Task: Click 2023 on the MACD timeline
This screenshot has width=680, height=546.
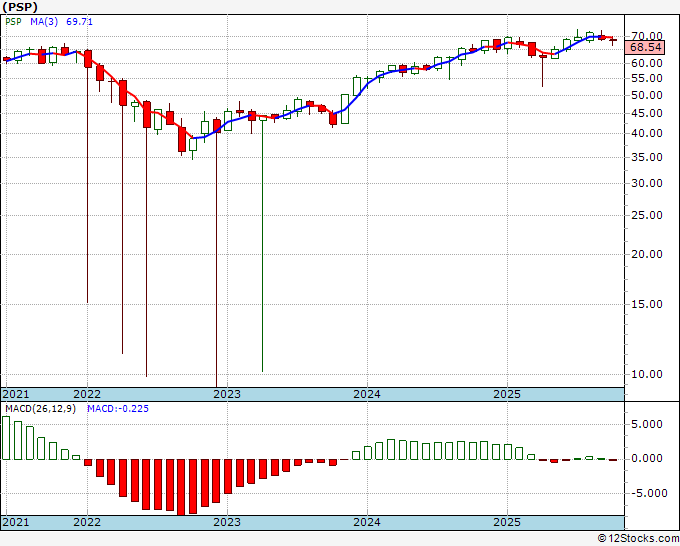Action: click(x=227, y=522)
